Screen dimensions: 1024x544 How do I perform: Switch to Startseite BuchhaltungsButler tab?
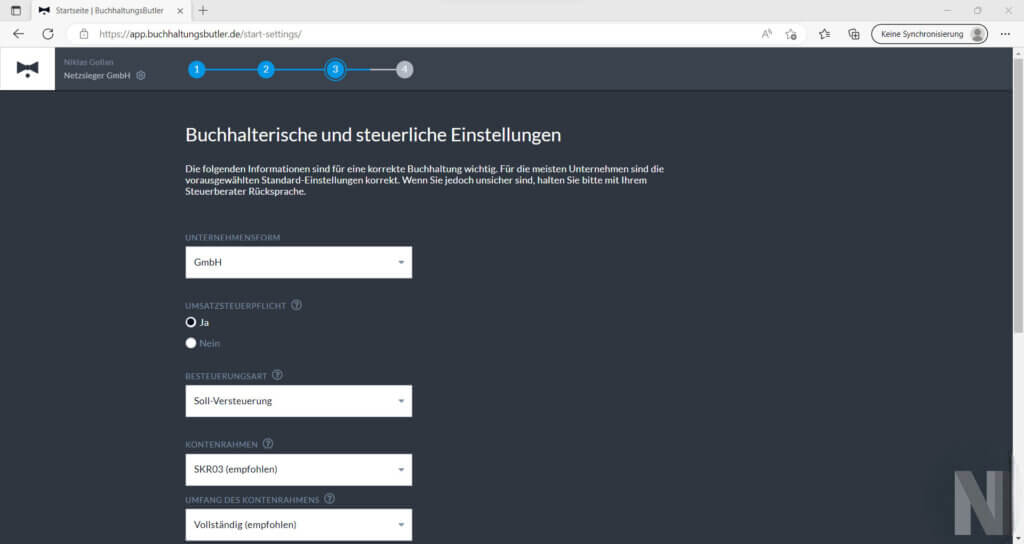tap(110, 11)
